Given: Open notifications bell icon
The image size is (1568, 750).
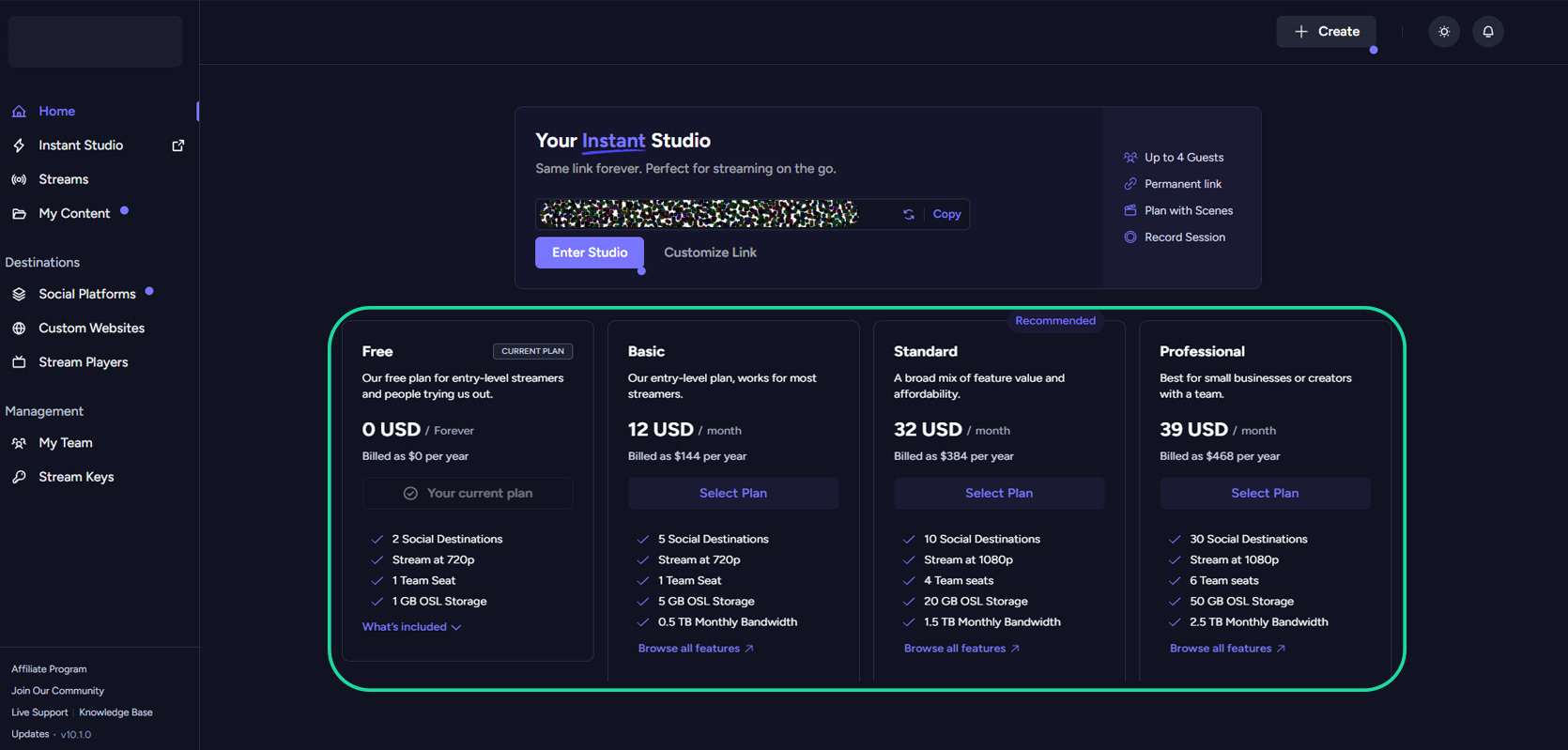Looking at the screenshot, I should pos(1488,32).
